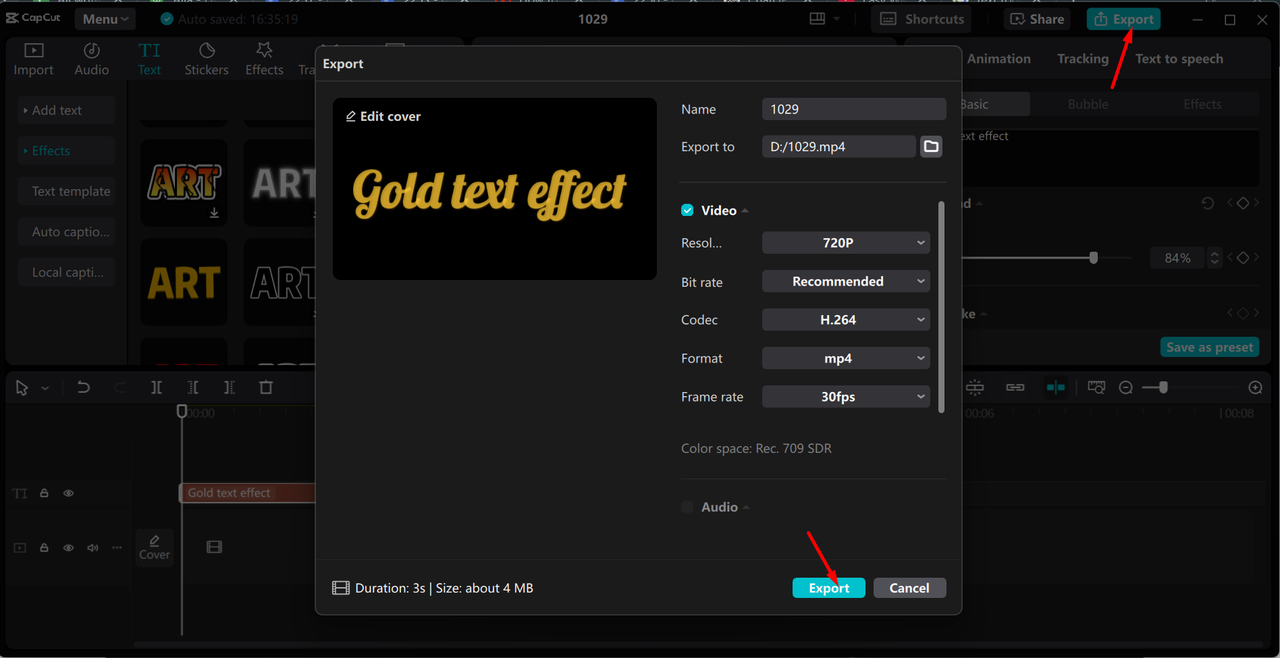
Task: Hide the text track with eye icon
Action: (68, 493)
